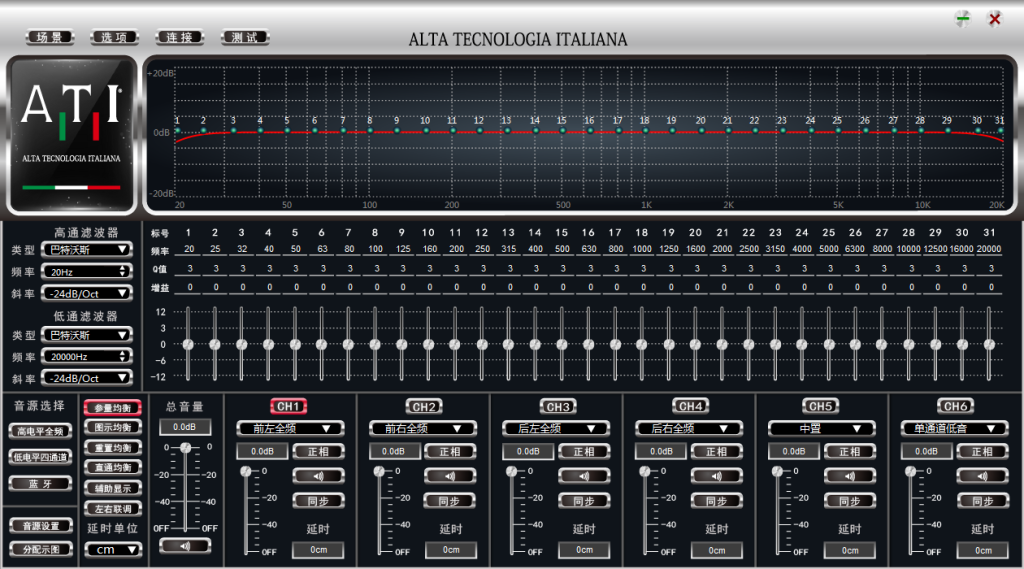Toggle CH6 同步 sync button
The image size is (1024, 569).
pyautogui.click(x=983, y=501)
